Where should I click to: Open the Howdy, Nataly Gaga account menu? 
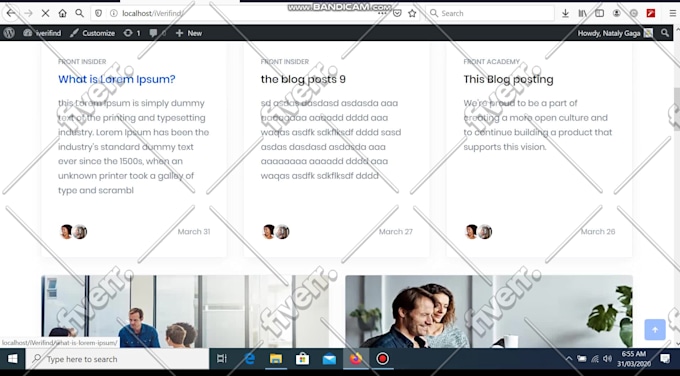(615, 33)
